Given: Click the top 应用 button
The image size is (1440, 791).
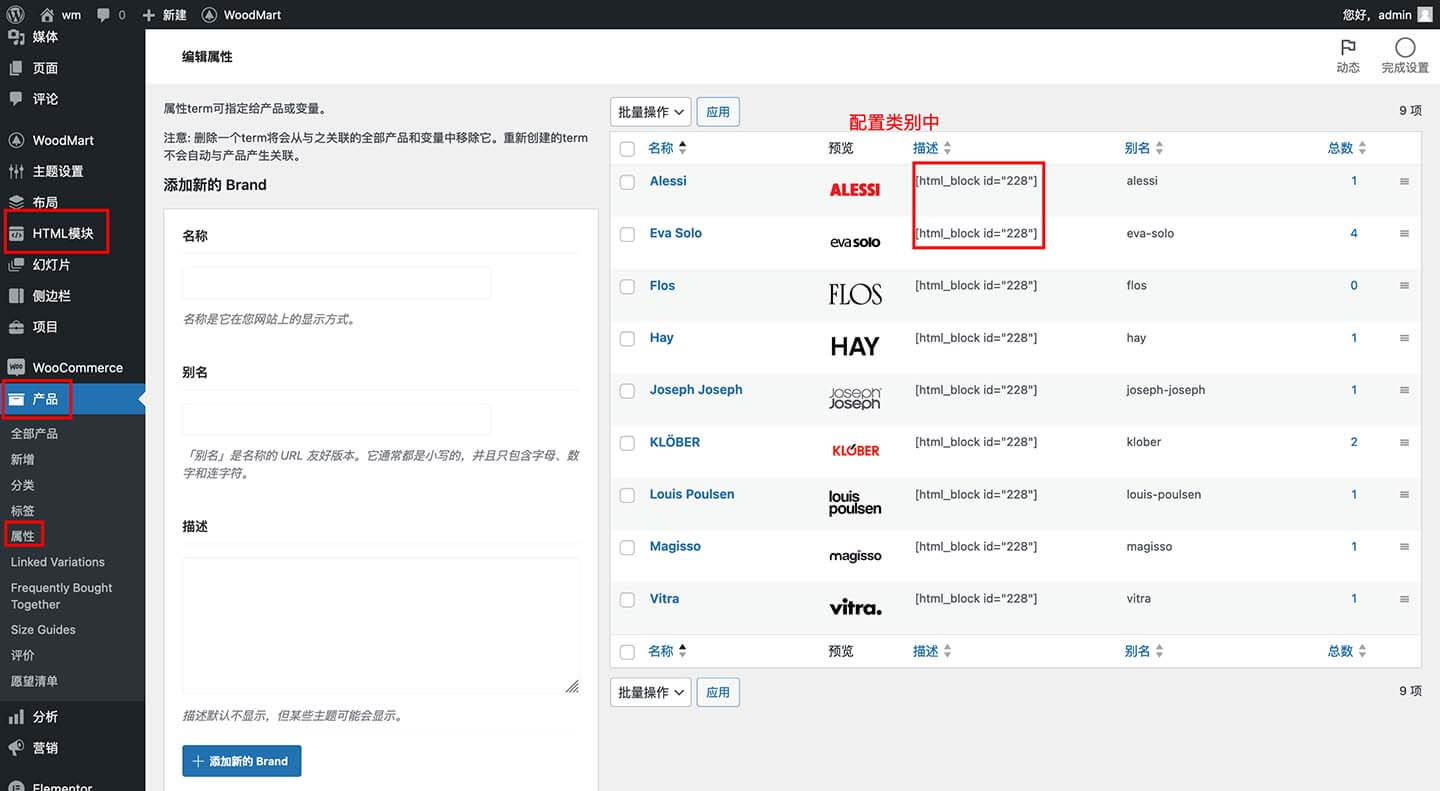Looking at the screenshot, I should (x=718, y=112).
